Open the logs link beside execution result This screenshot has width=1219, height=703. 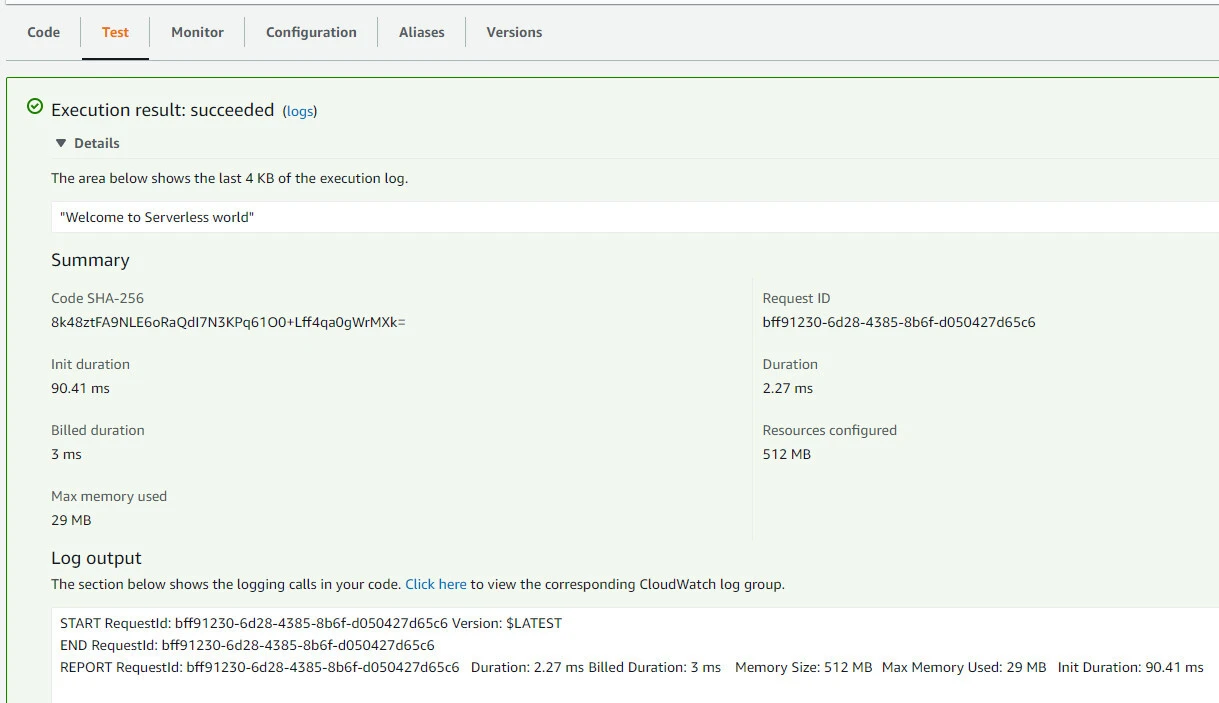pos(300,111)
